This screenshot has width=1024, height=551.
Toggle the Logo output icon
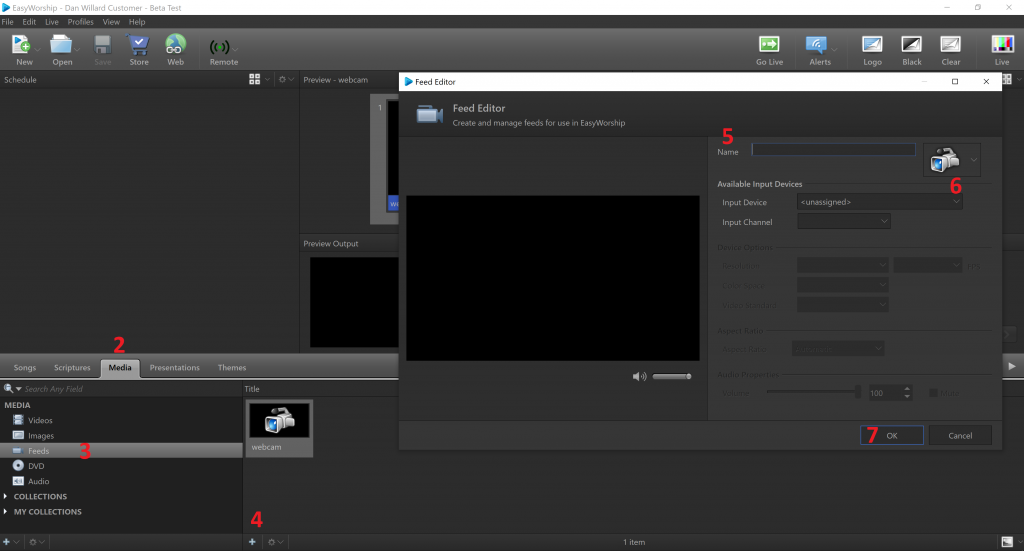pos(872,44)
